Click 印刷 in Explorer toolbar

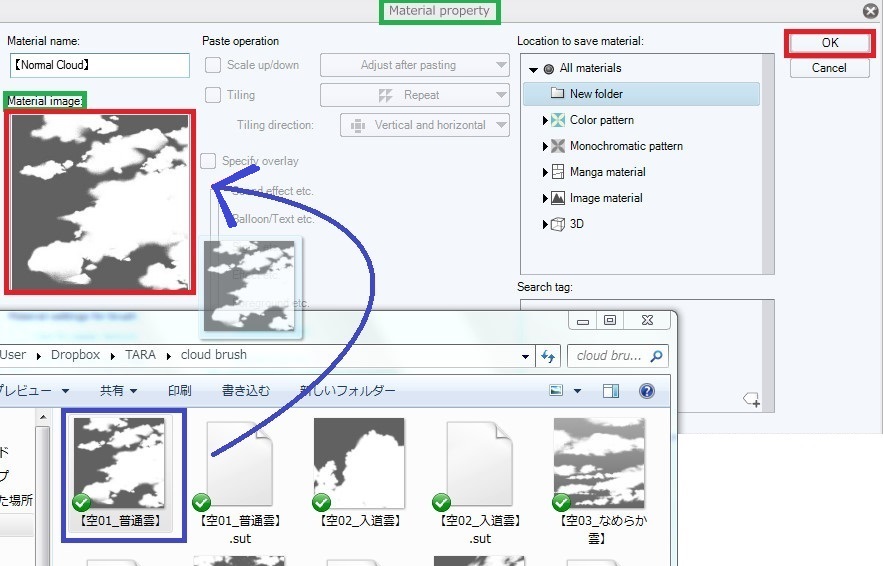(x=180, y=391)
